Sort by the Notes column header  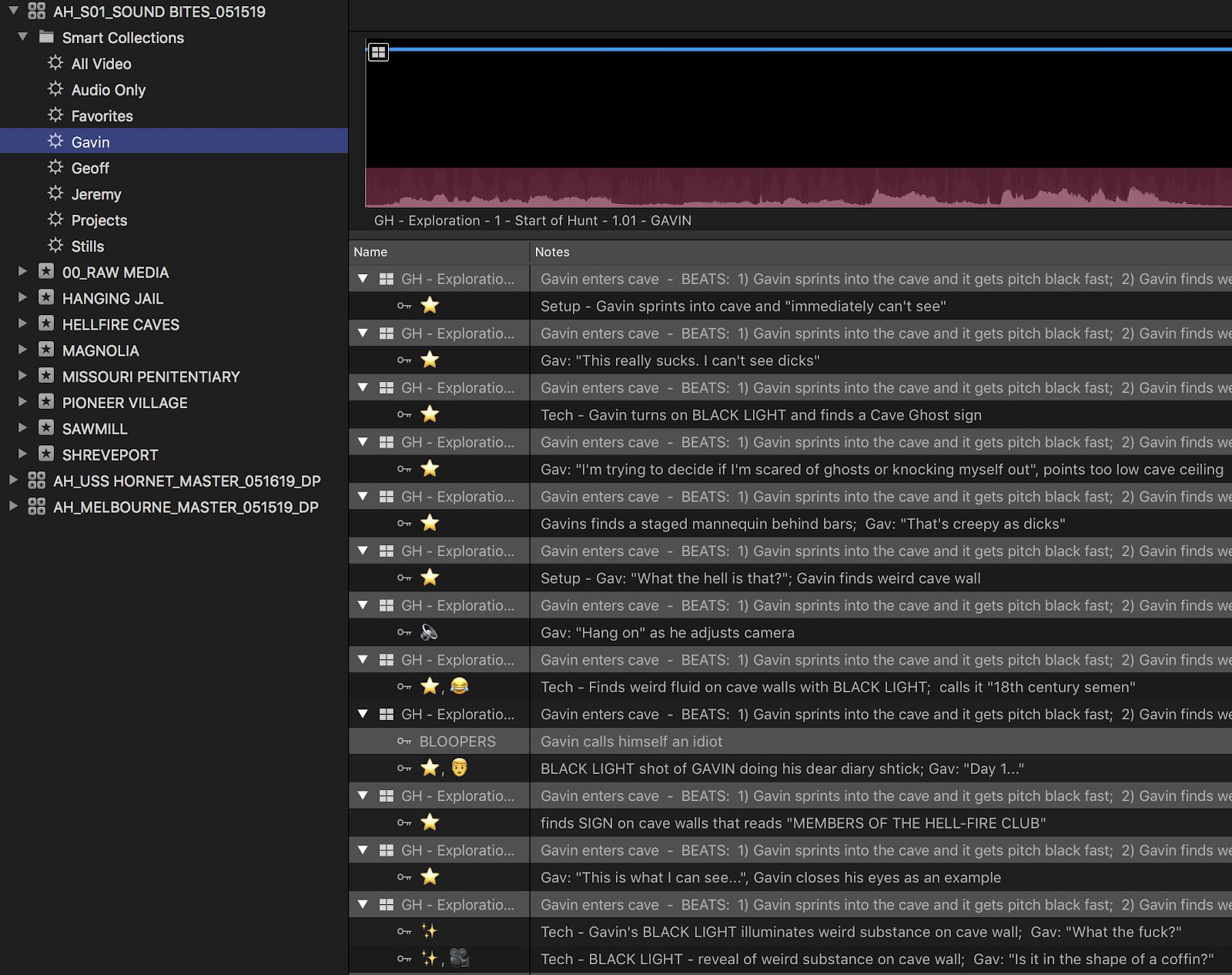[x=882, y=252]
